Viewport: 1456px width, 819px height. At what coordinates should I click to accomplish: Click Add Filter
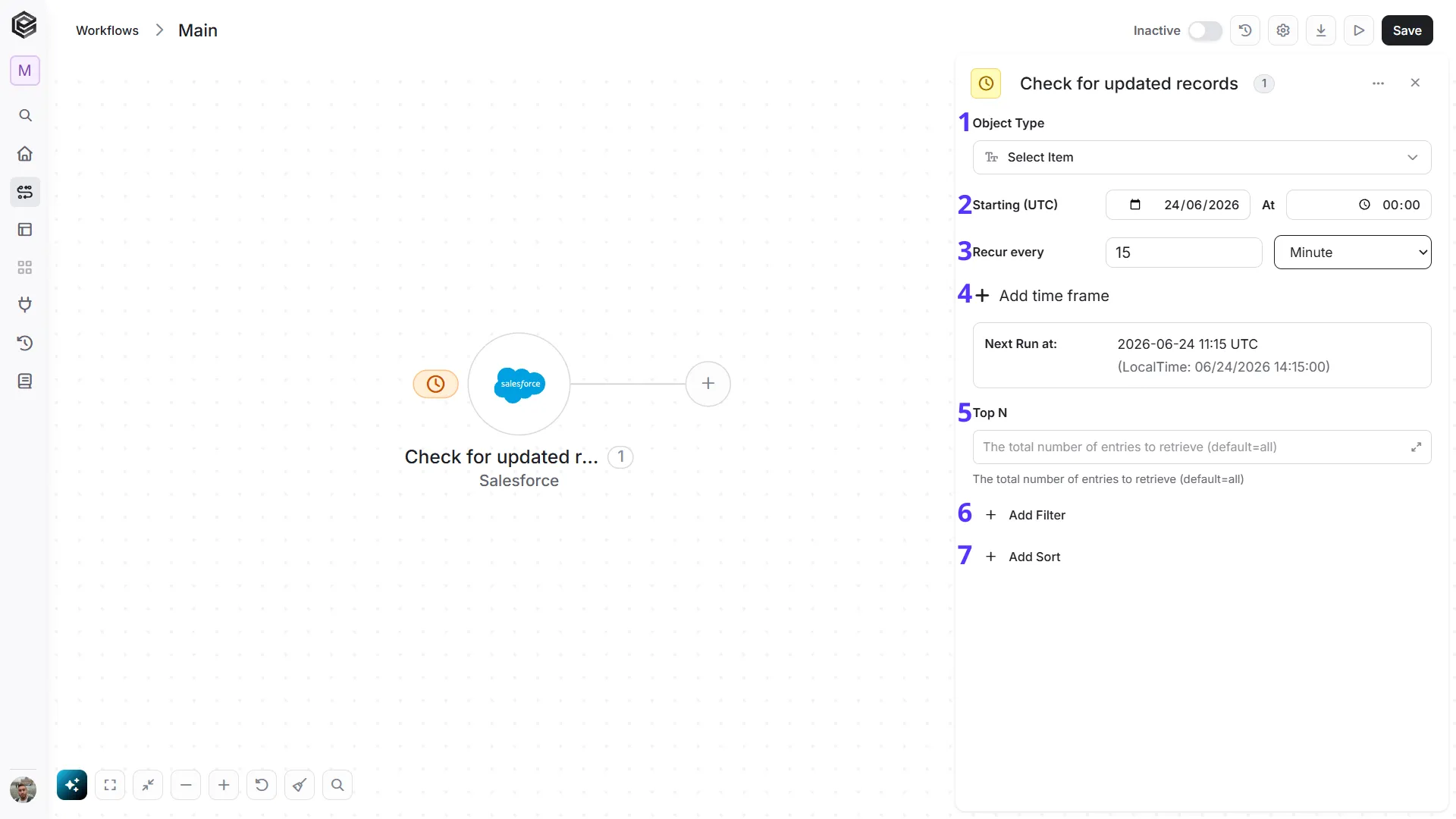coord(1025,515)
